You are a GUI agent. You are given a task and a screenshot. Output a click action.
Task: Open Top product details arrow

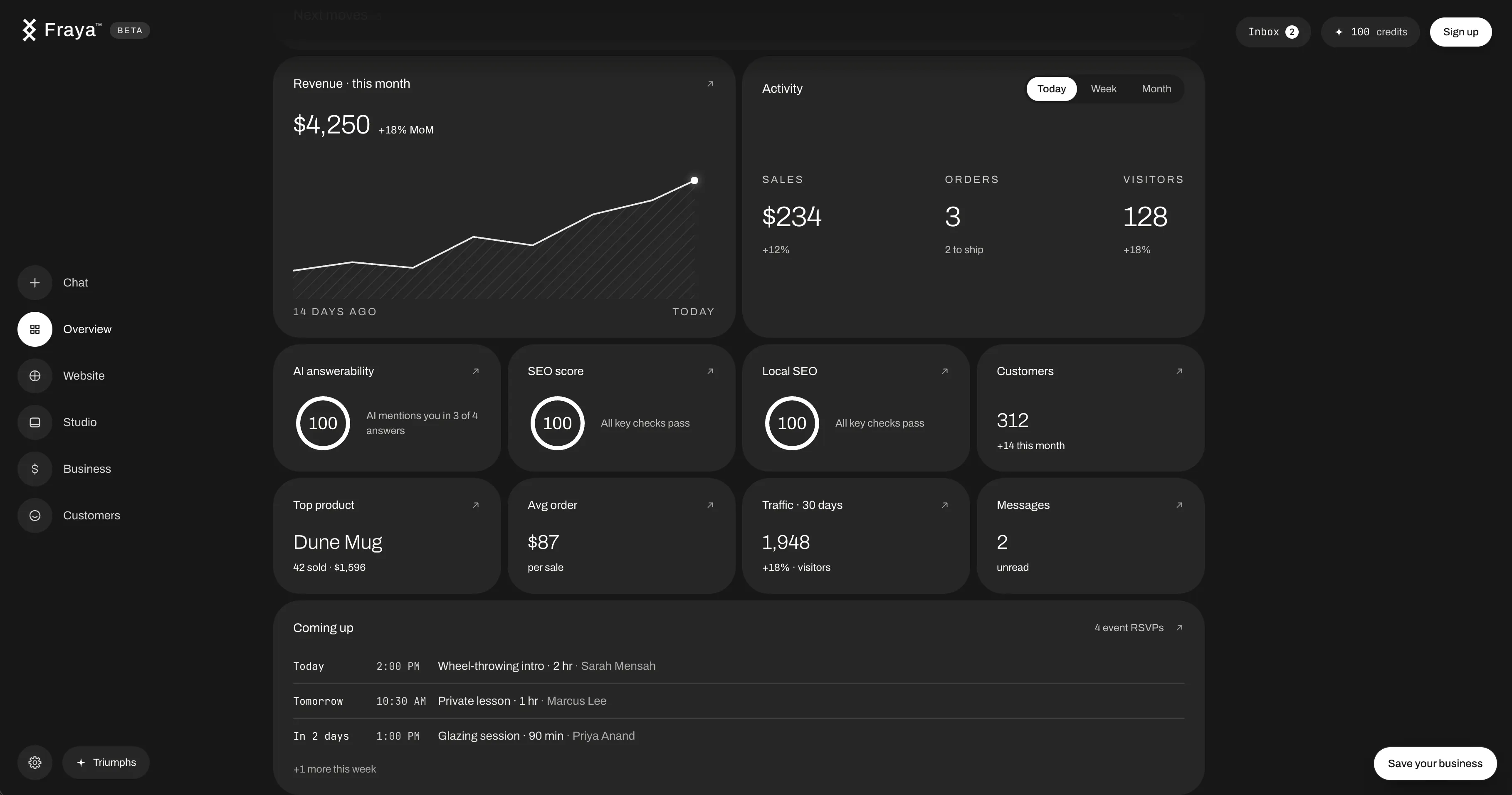(x=476, y=505)
